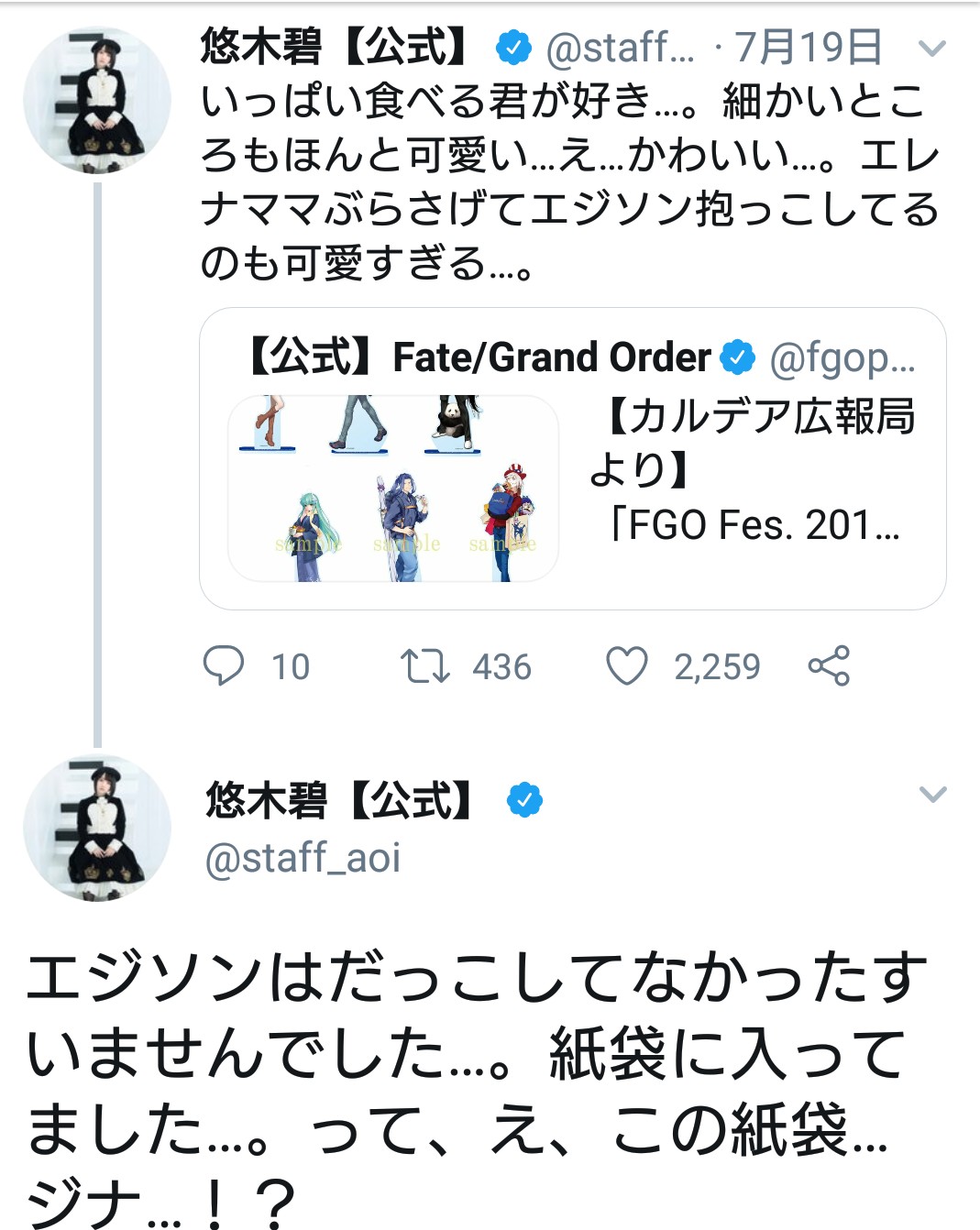Expand the chevron menu on the lower tweet
Image resolution: width=980 pixels, height=1230 pixels.
(x=931, y=795)
